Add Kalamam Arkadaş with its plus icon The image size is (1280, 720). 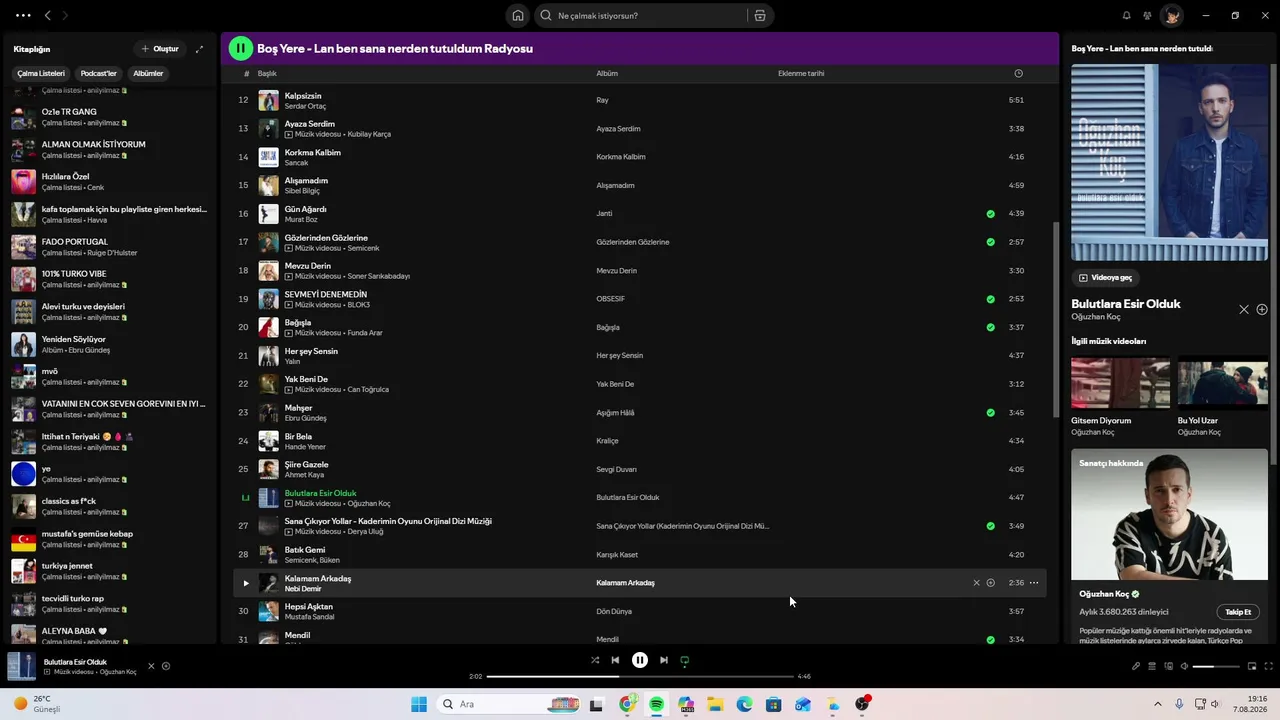[x=990, y=583]
